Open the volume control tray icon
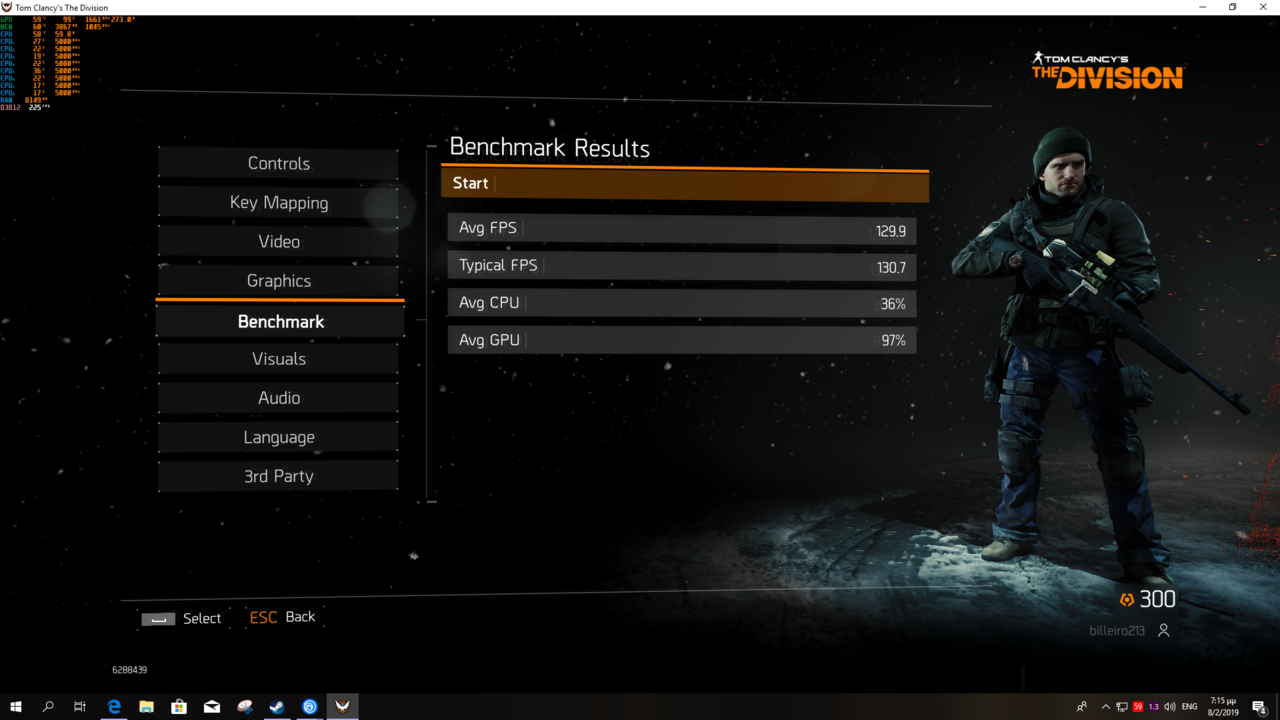The width and height of the screenshot is (1280, 720). click(1170, 707)
